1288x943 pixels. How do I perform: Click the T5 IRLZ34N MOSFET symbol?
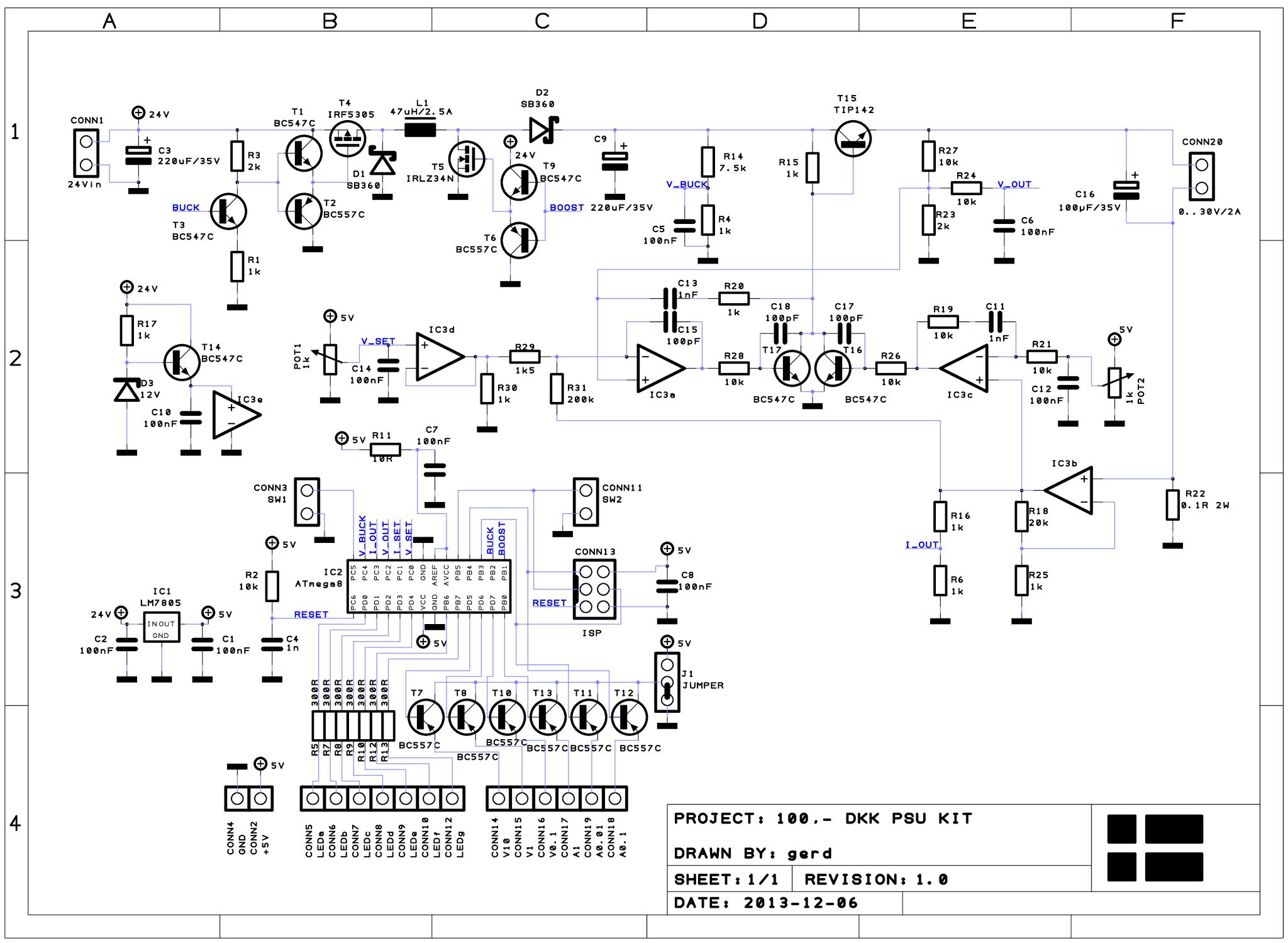467,159
